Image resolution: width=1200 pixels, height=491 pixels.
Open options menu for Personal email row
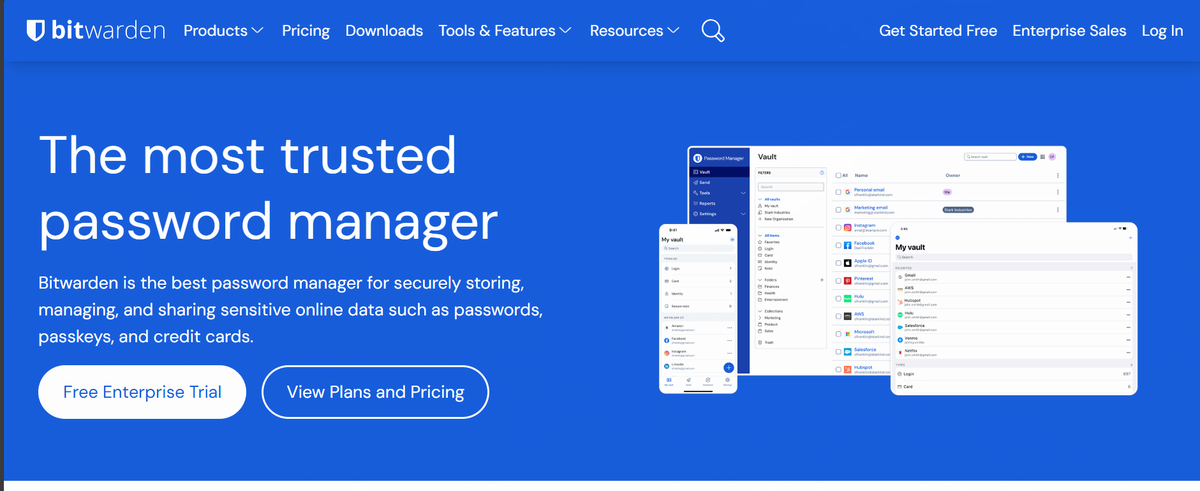(1057, 192)
